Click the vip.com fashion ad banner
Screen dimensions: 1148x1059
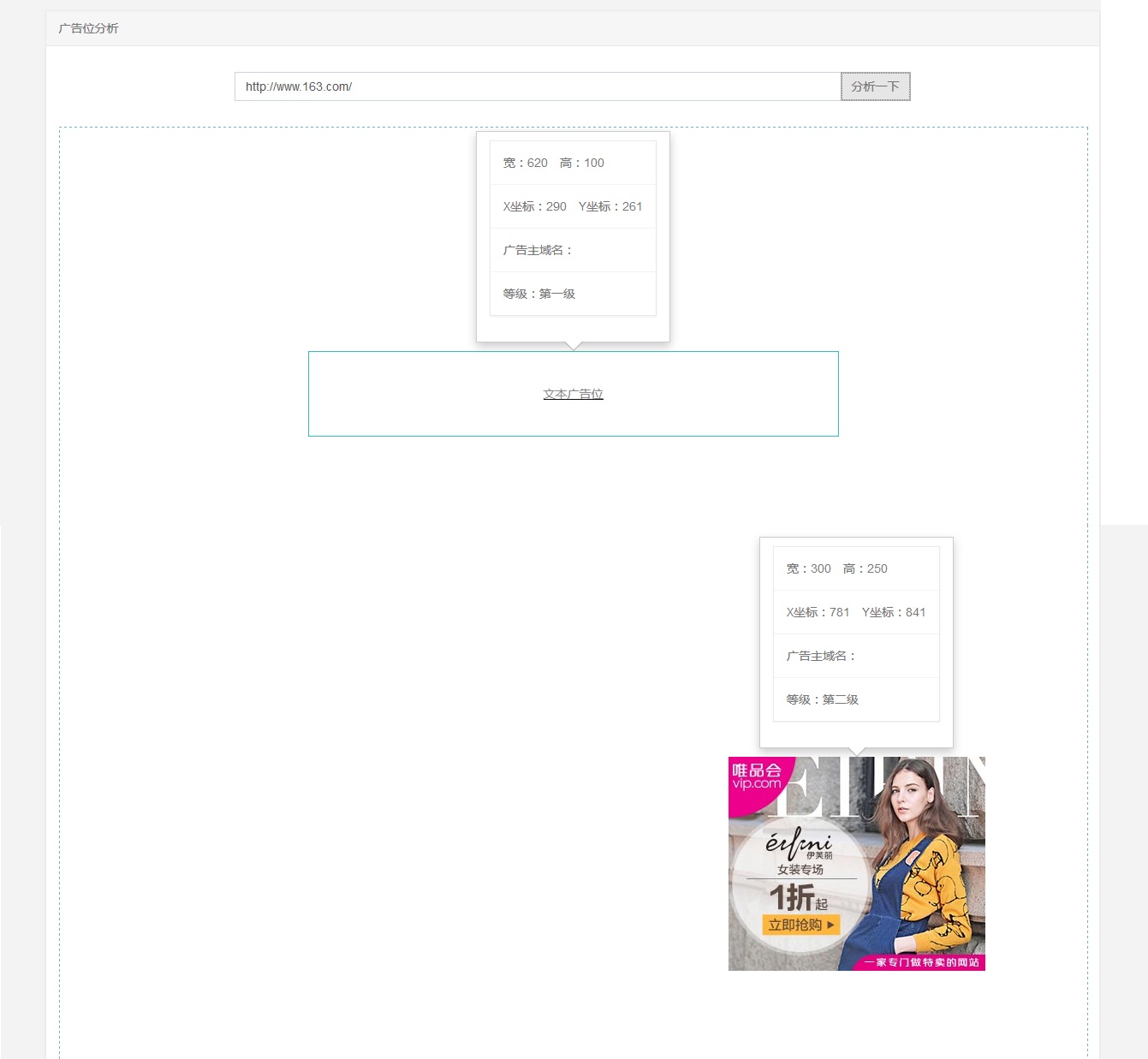pyautogui.click(x=856, y=863)
